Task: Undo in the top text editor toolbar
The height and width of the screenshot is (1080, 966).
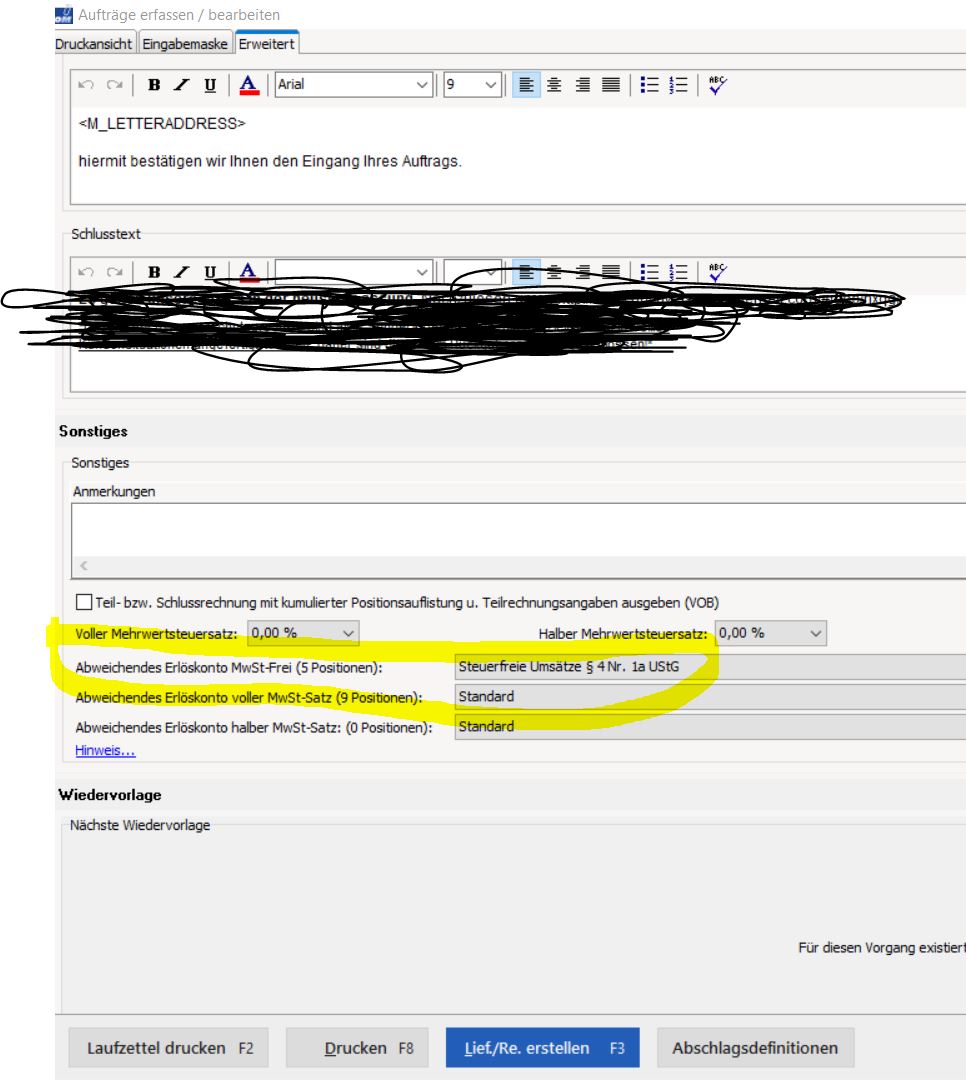Action: coord(86,85)
